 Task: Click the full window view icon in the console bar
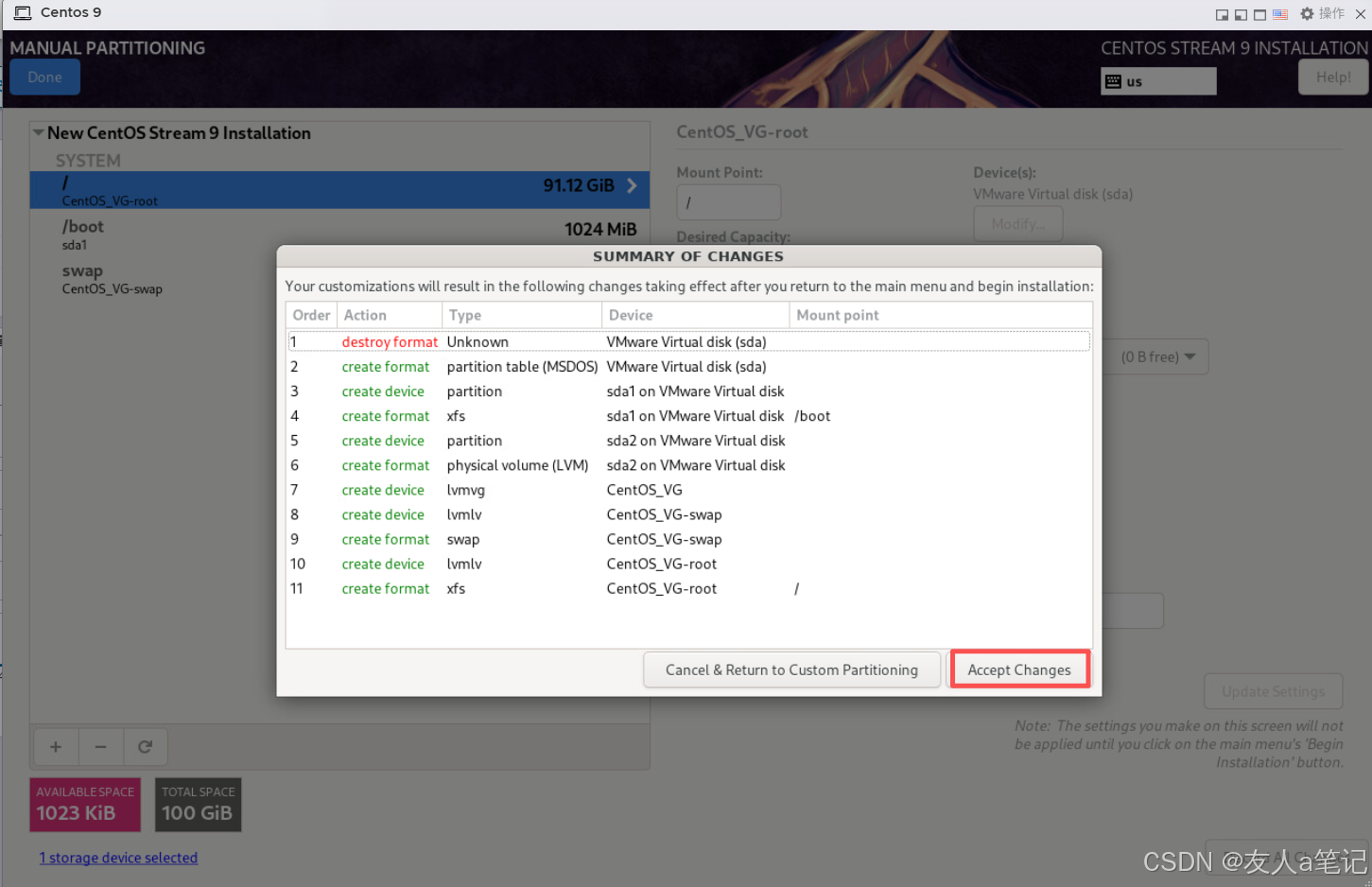pos(1259,14)
